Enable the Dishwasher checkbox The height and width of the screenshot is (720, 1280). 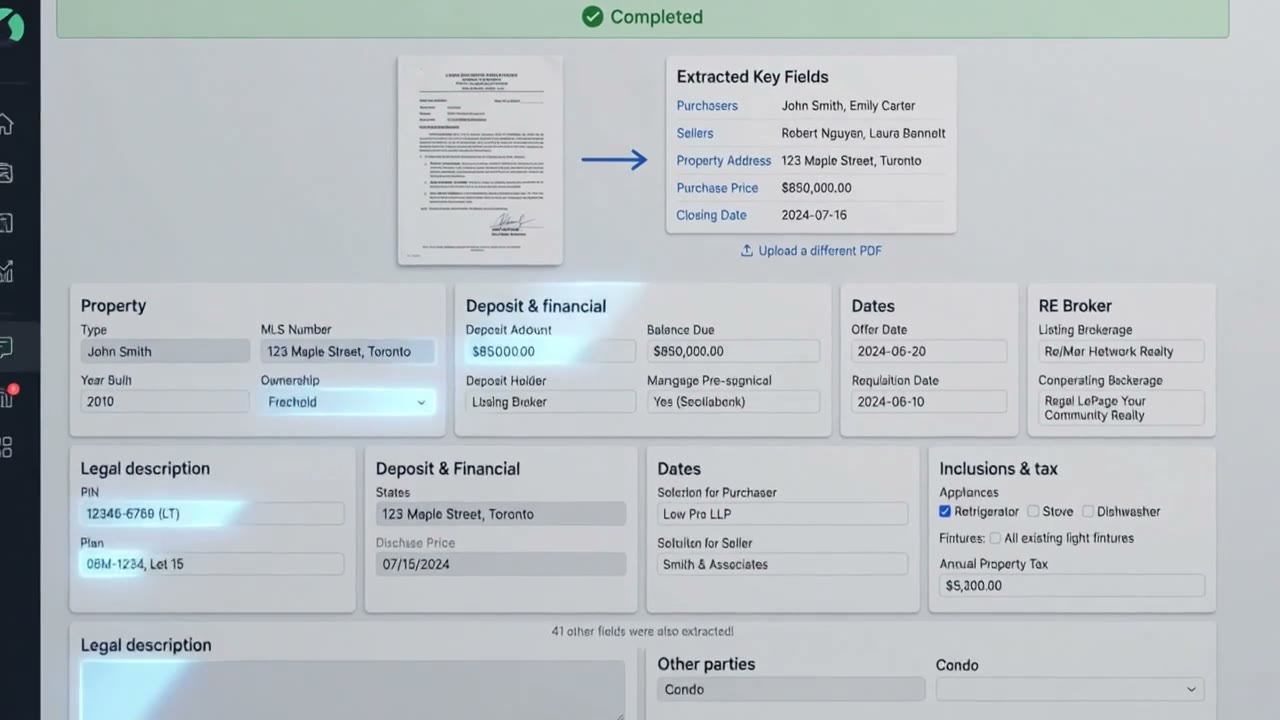pyautogui.click(x=1087, y=511)
